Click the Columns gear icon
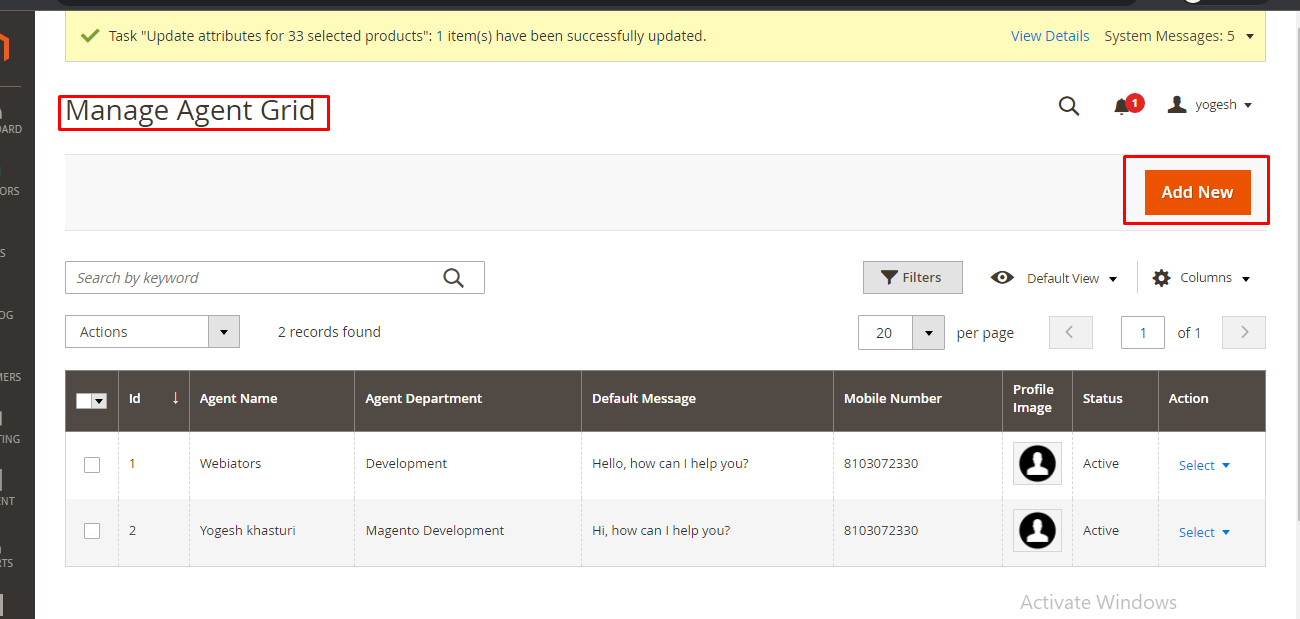The image size is (1300, 619). pyautogui.click(x=1161, y=278)
